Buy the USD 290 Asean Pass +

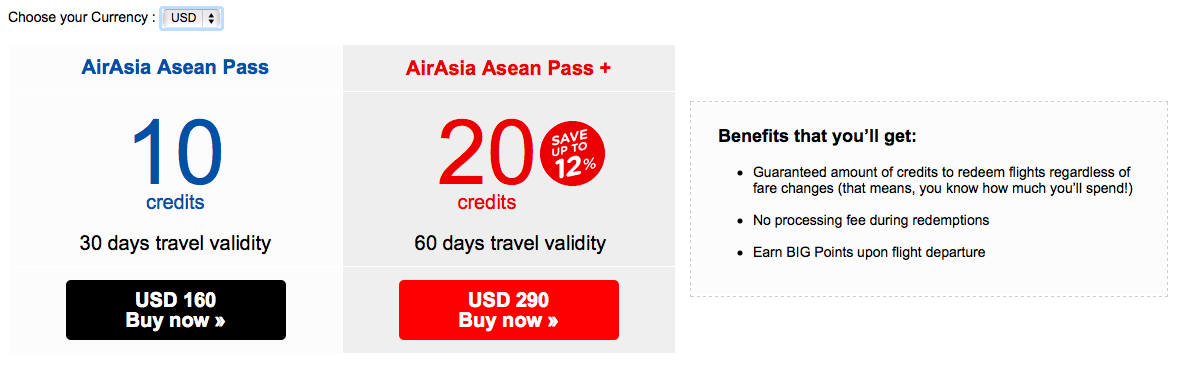coord(509,310)
